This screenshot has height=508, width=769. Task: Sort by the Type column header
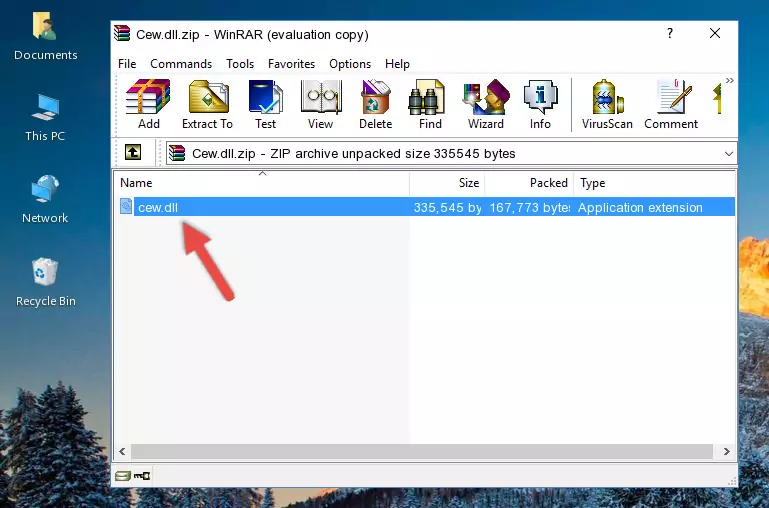[x=654, y=183]
